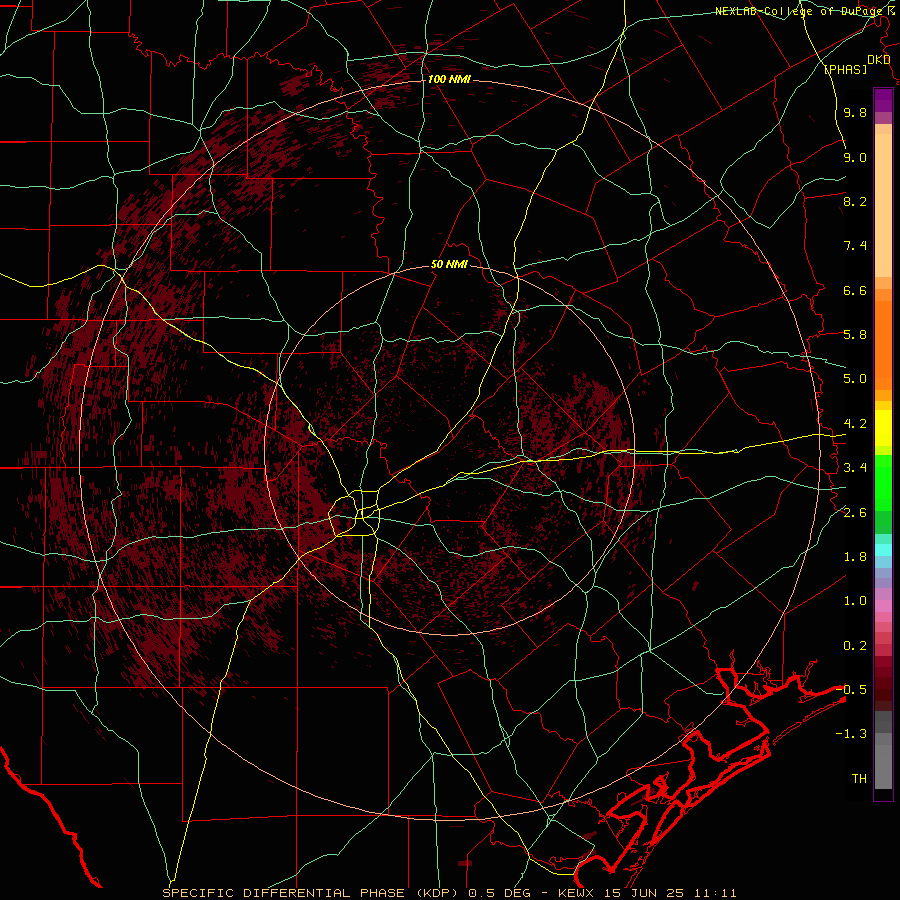900x900 pixels.
Task: Click the 6.6 legend value
Action: (x=855, y=290)
